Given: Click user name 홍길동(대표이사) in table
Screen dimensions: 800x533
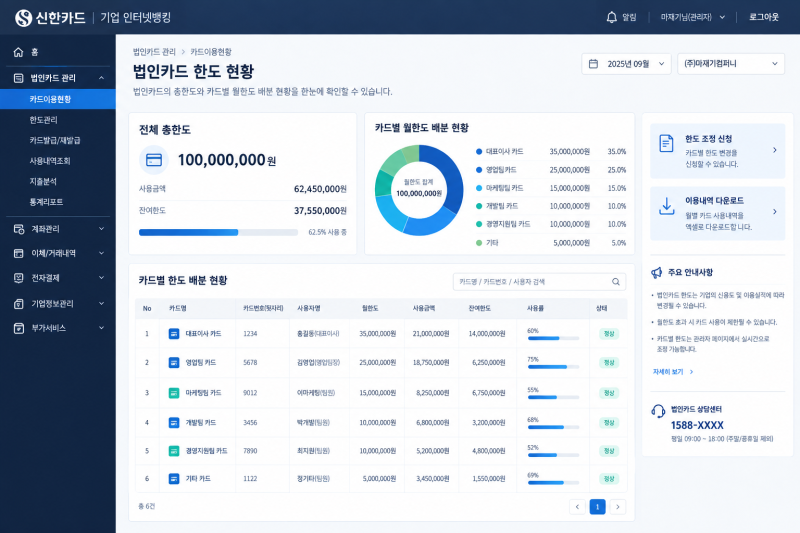Looking at the screenshot, I should (318, 334).
